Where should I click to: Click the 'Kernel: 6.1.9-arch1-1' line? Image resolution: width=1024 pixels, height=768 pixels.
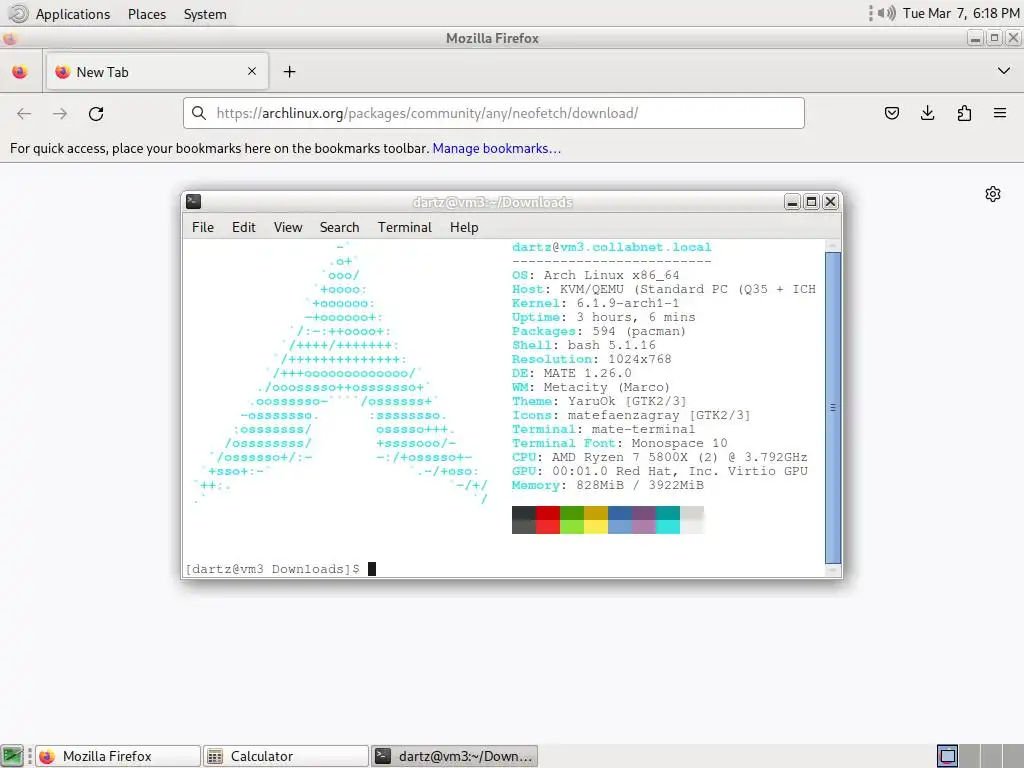pyautogui.click(x=596, y=303)
